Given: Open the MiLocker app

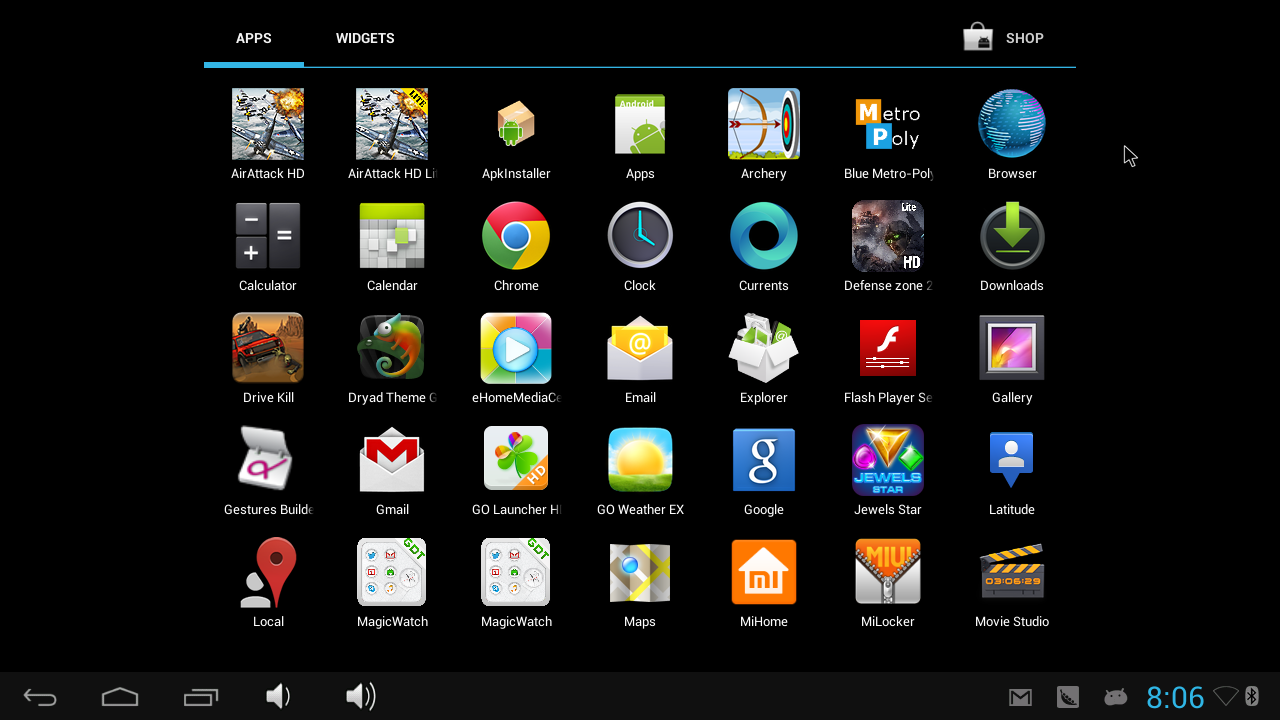Looking at the screenshot, I should pos(888,572).
